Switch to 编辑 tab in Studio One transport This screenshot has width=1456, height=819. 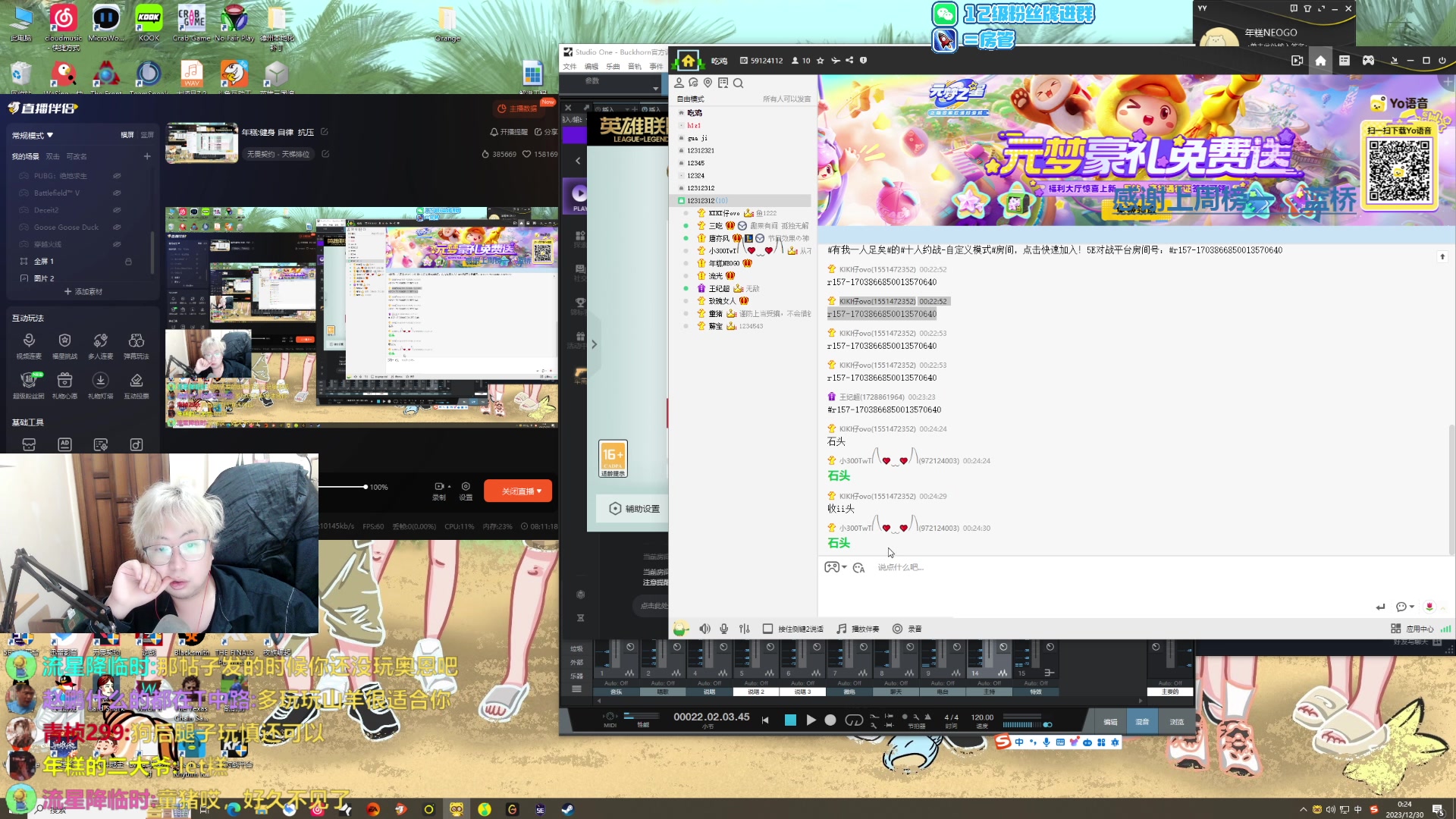tap(1110, 722)
